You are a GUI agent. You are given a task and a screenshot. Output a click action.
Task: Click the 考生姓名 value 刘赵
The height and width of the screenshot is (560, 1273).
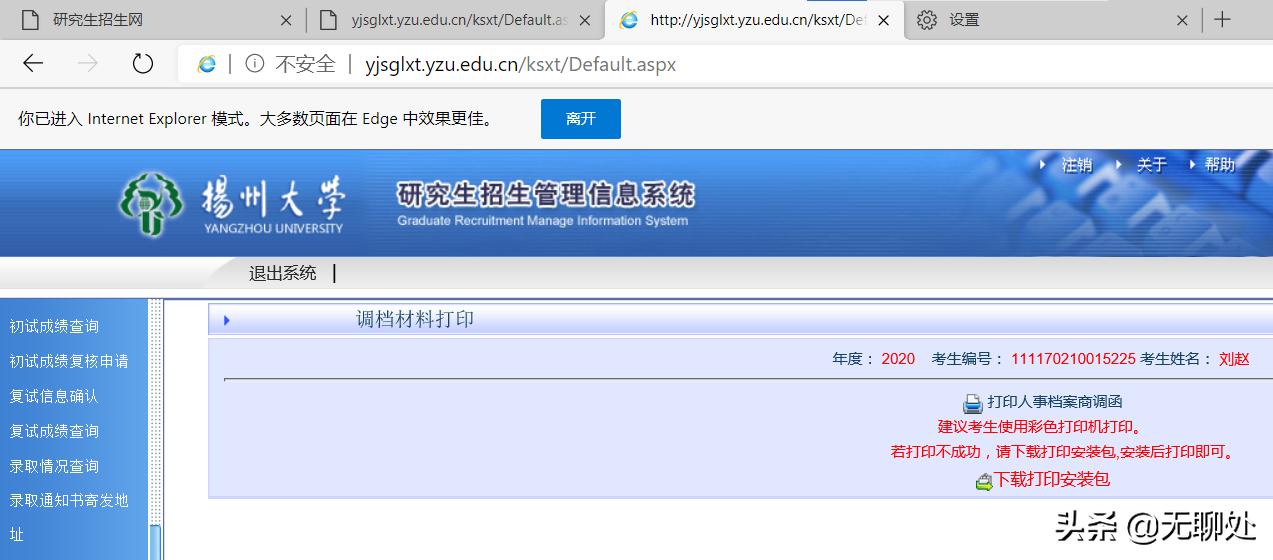point(1234,358)
